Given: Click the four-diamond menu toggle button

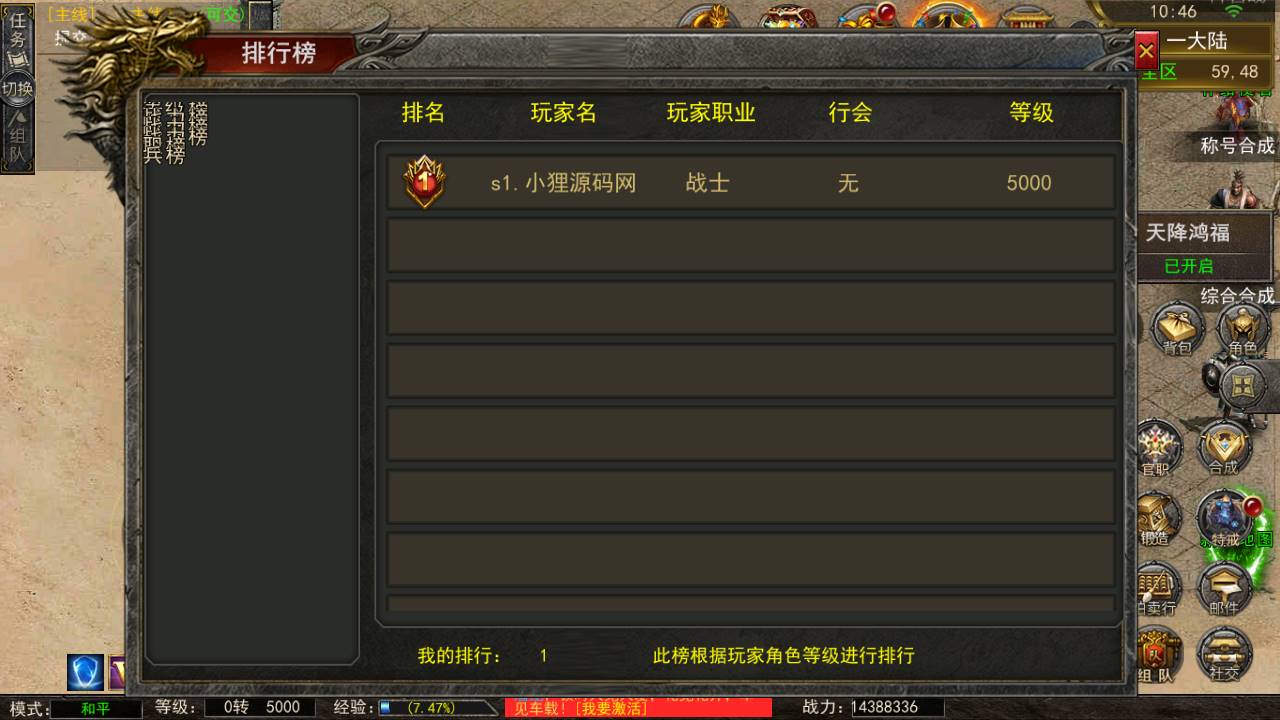Looking at the screenshot, I should pos(1243,385).
